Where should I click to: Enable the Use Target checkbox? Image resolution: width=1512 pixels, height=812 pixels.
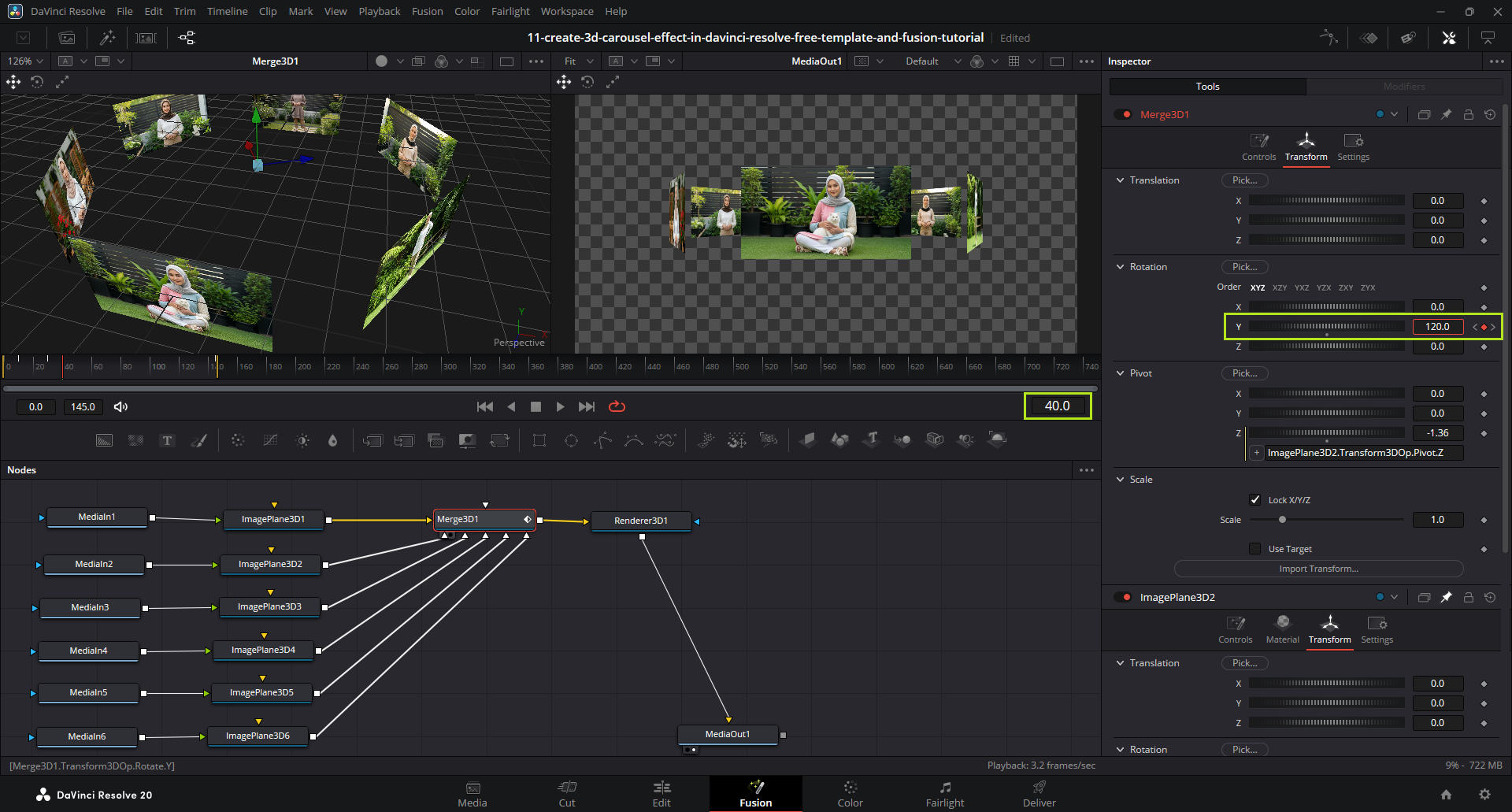[x=1255, y=548]
